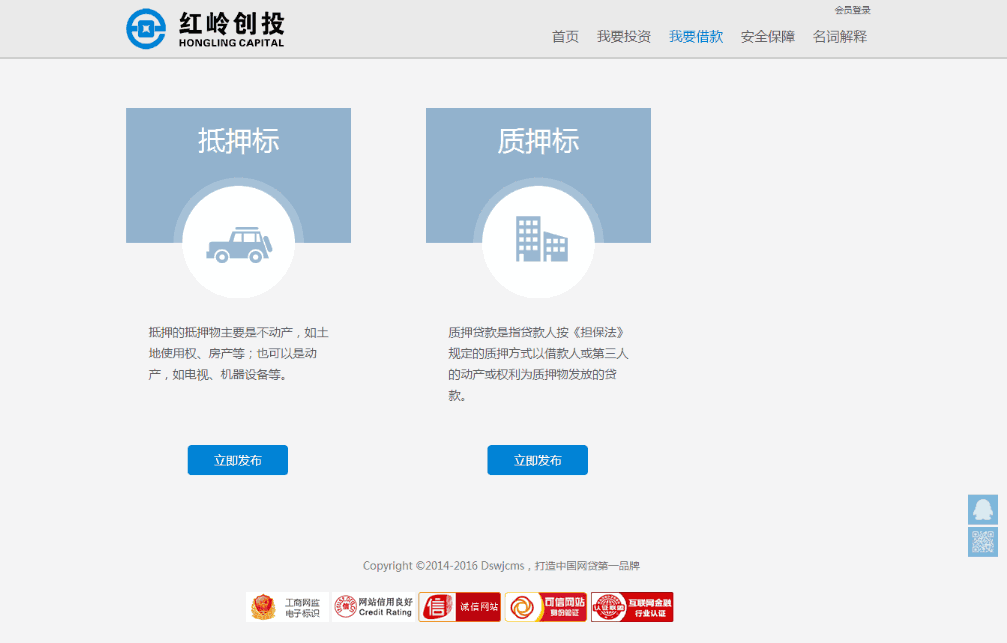
Task: Go to the 首页 nav item
Action: (565, 37)
